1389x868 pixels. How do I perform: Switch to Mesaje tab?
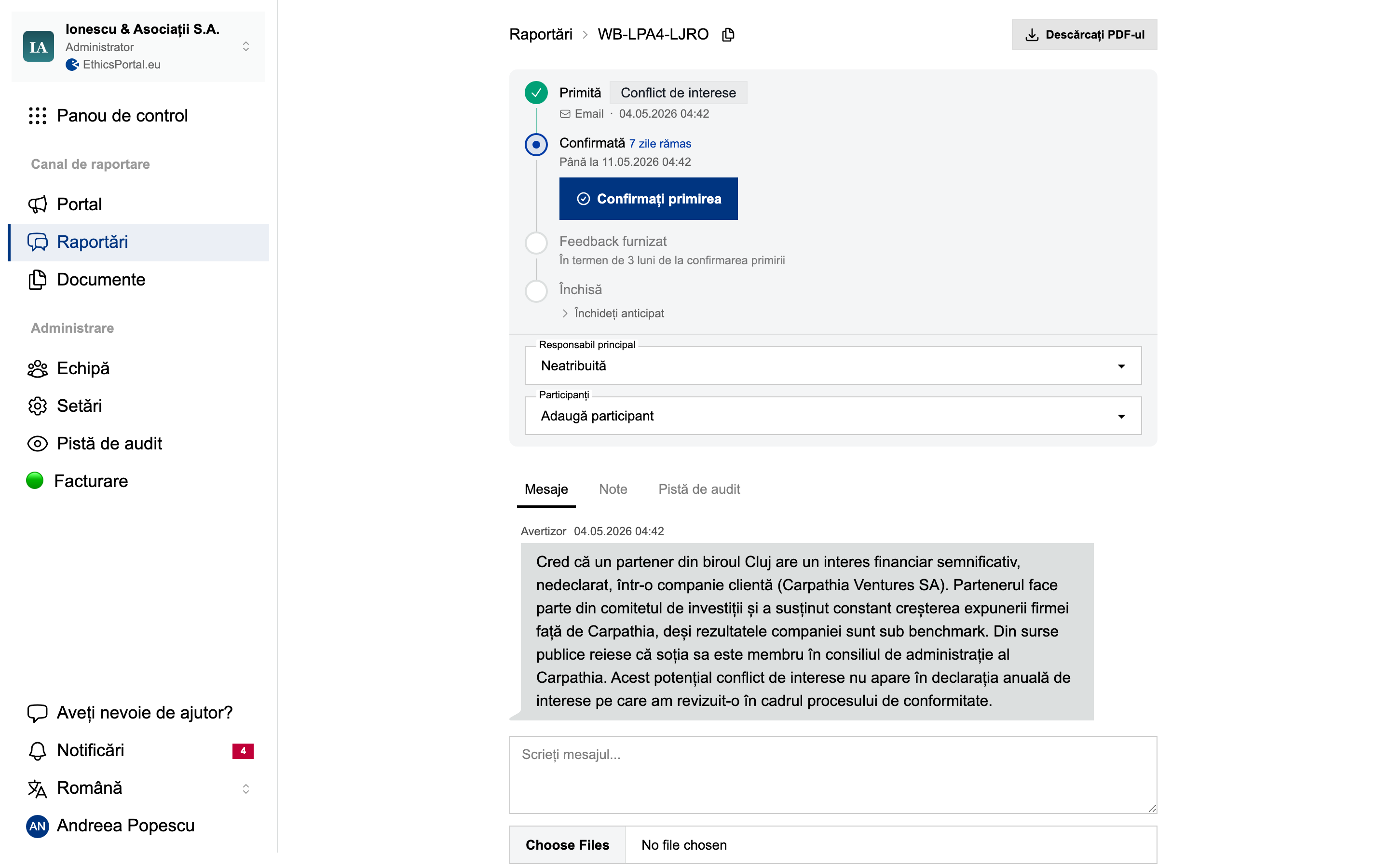tap(546, 489)
